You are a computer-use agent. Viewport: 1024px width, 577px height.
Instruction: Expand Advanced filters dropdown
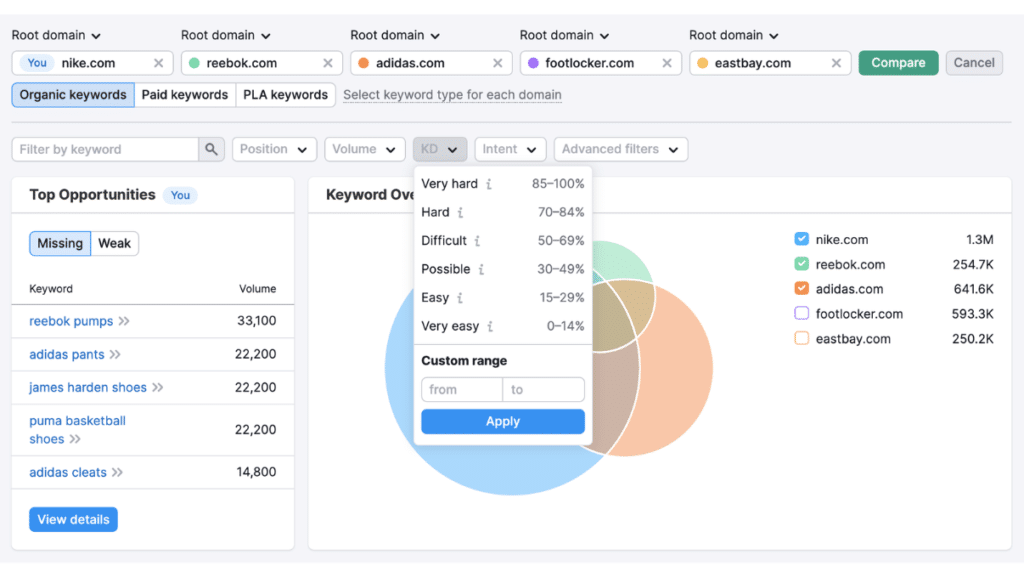[x=620, y=149]
